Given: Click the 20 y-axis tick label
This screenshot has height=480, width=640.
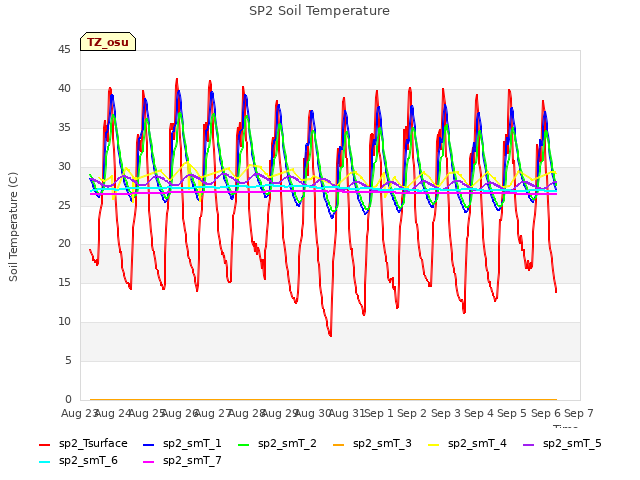Looking at the screenshot, I should (64, 244).
